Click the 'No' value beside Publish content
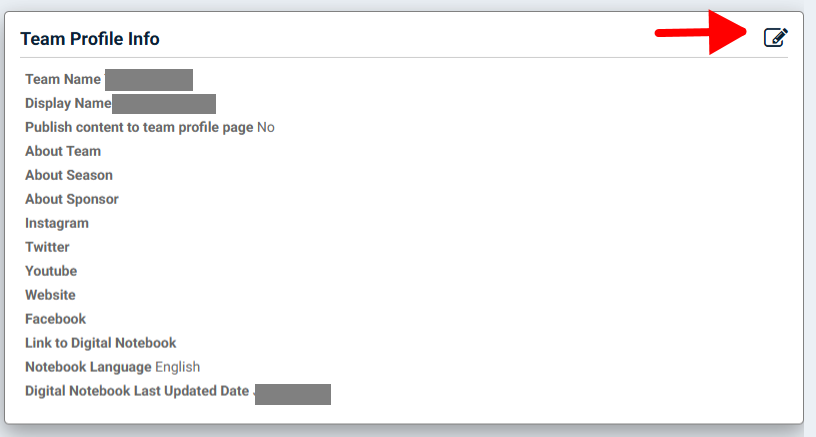 [266, 127]
